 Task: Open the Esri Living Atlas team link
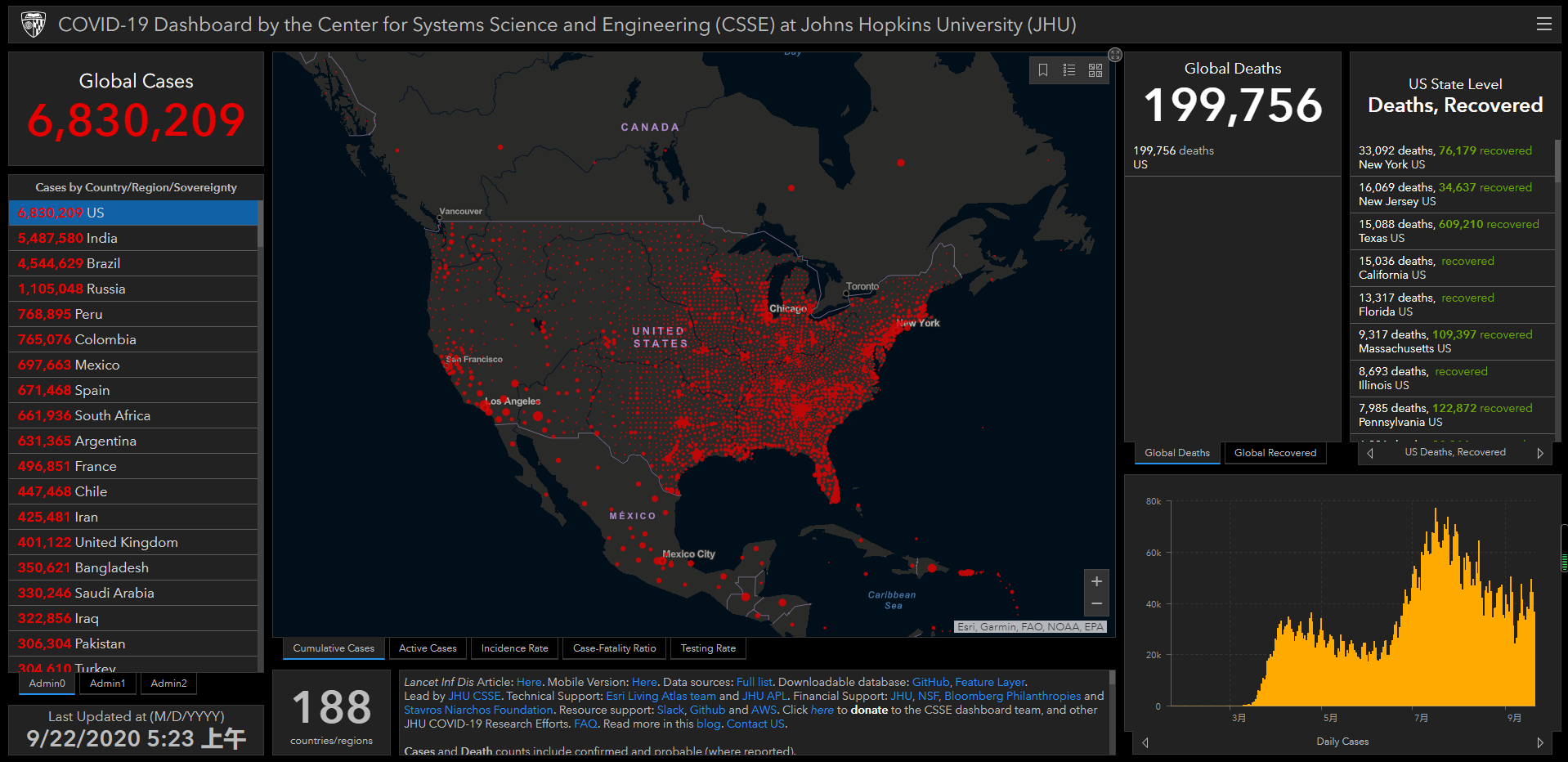pos(661,696)
